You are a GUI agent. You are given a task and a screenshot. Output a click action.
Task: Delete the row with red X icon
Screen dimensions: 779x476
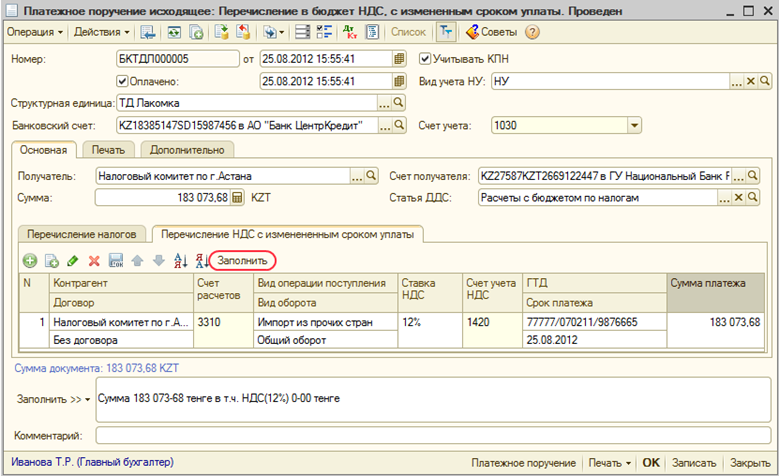[94, 260]
